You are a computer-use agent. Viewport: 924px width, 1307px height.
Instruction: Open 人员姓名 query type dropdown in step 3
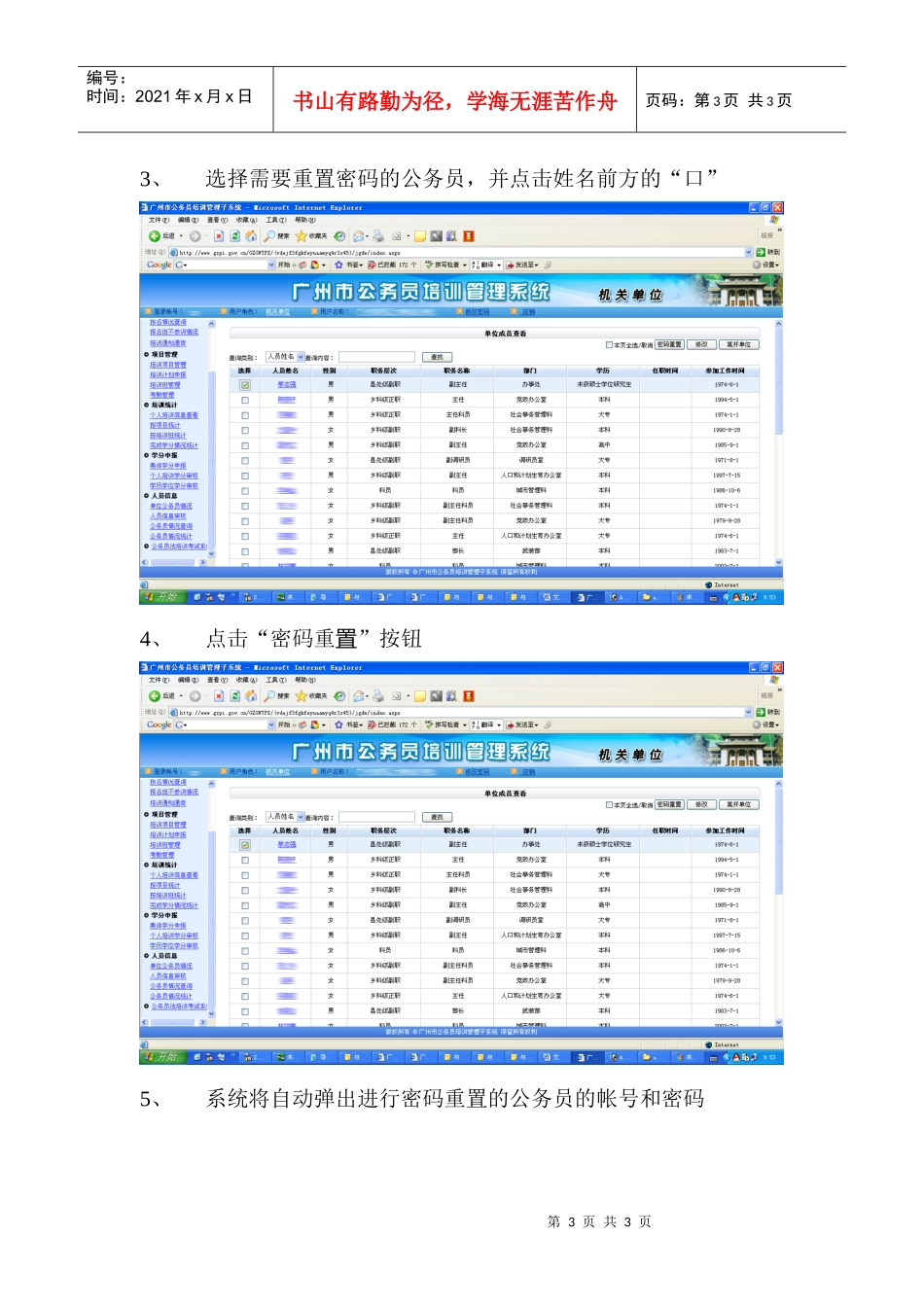(x=301, y=357)
